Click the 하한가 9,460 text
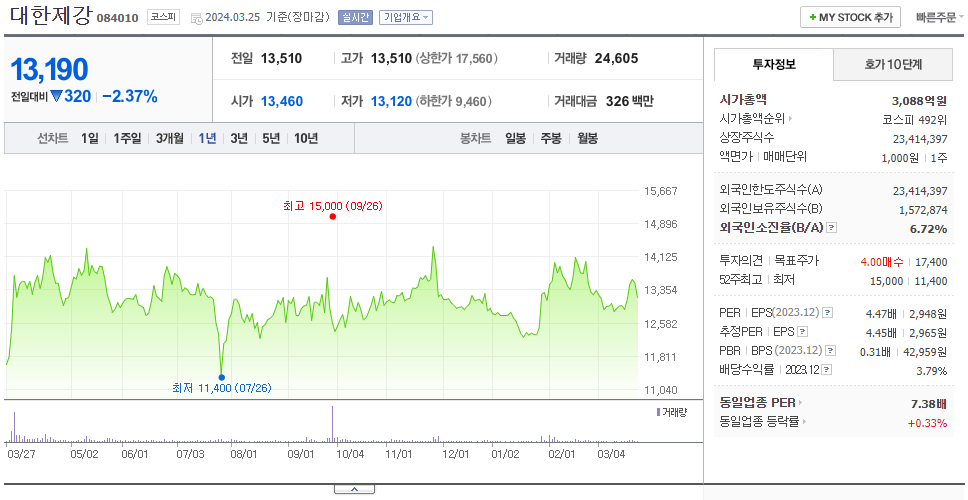Screen dimensions: 968x500 pyautogui.click(x=454, y=101)
